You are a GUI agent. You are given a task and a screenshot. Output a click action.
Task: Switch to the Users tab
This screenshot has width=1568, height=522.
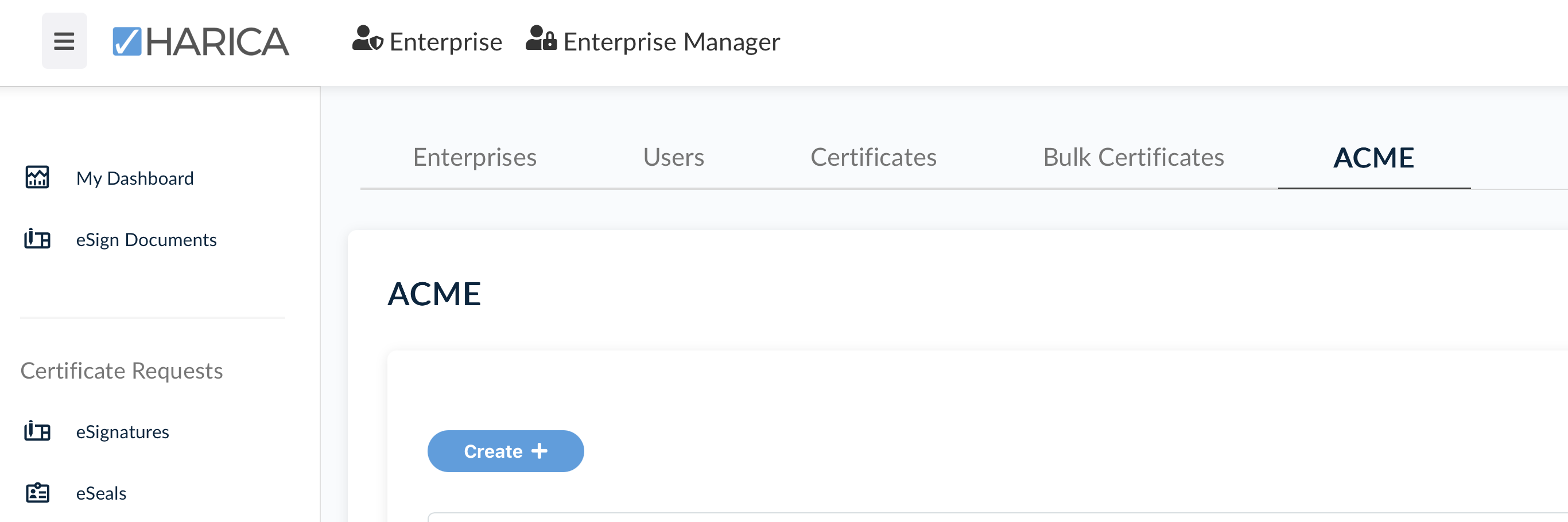click(673, 158)
